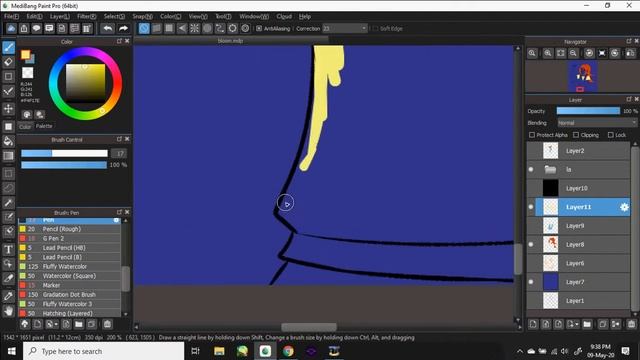Image resolution: width=640 pixels, height=360 pixels.
Task: Click the Redo arrow
Action: tap(123, 28)
